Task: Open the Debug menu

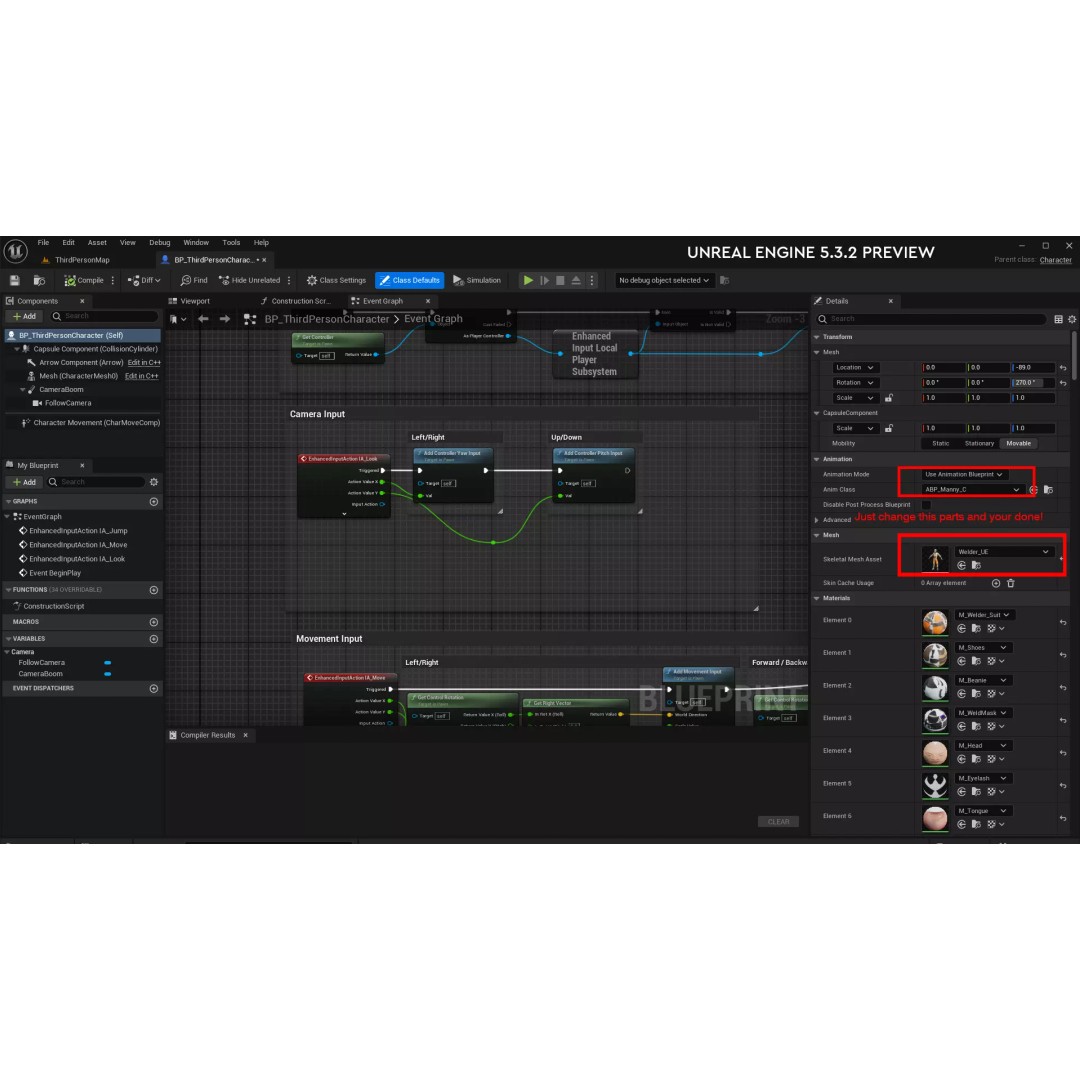Action: (160, 242)
